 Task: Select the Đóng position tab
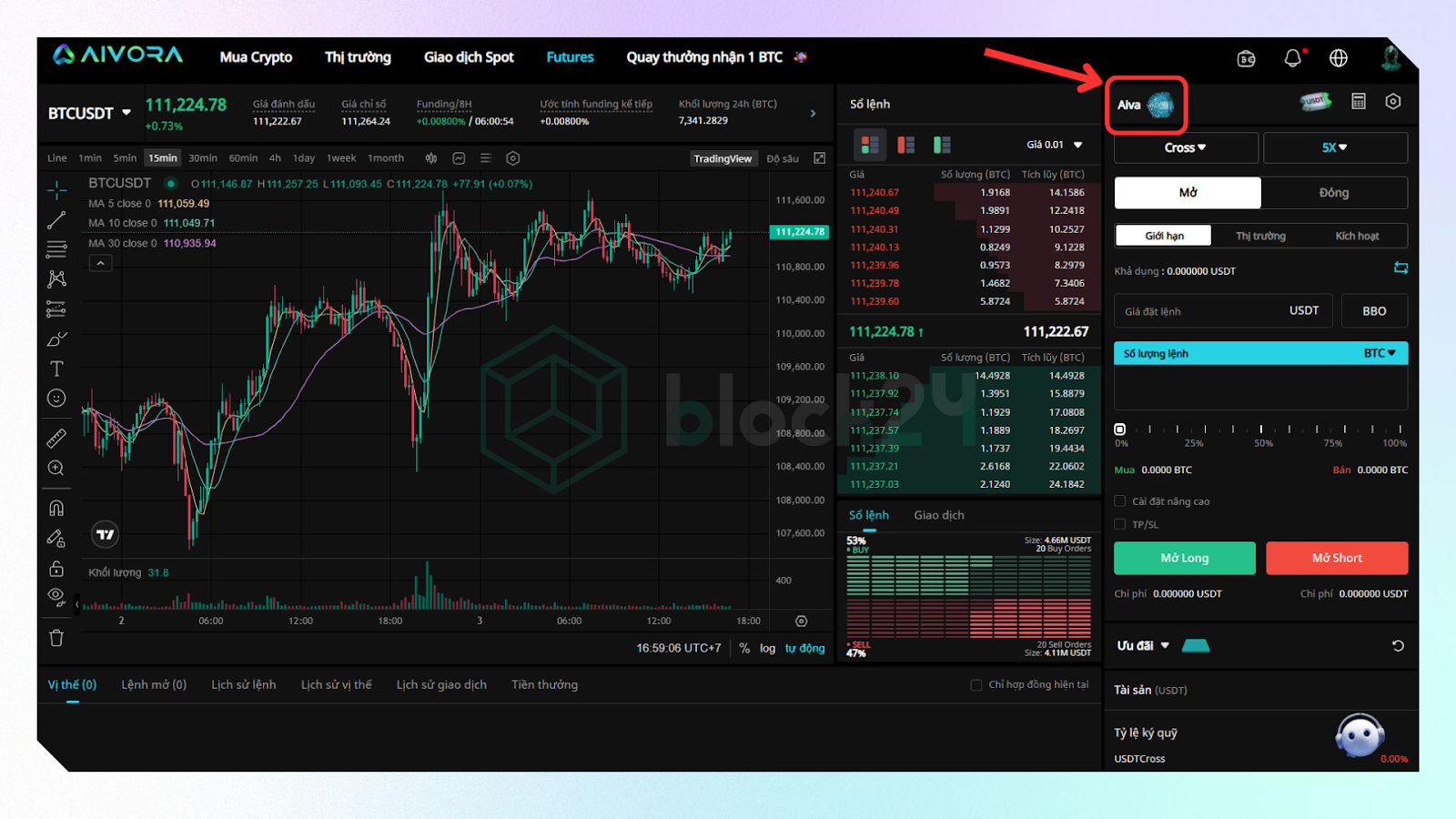point(1334,193)
